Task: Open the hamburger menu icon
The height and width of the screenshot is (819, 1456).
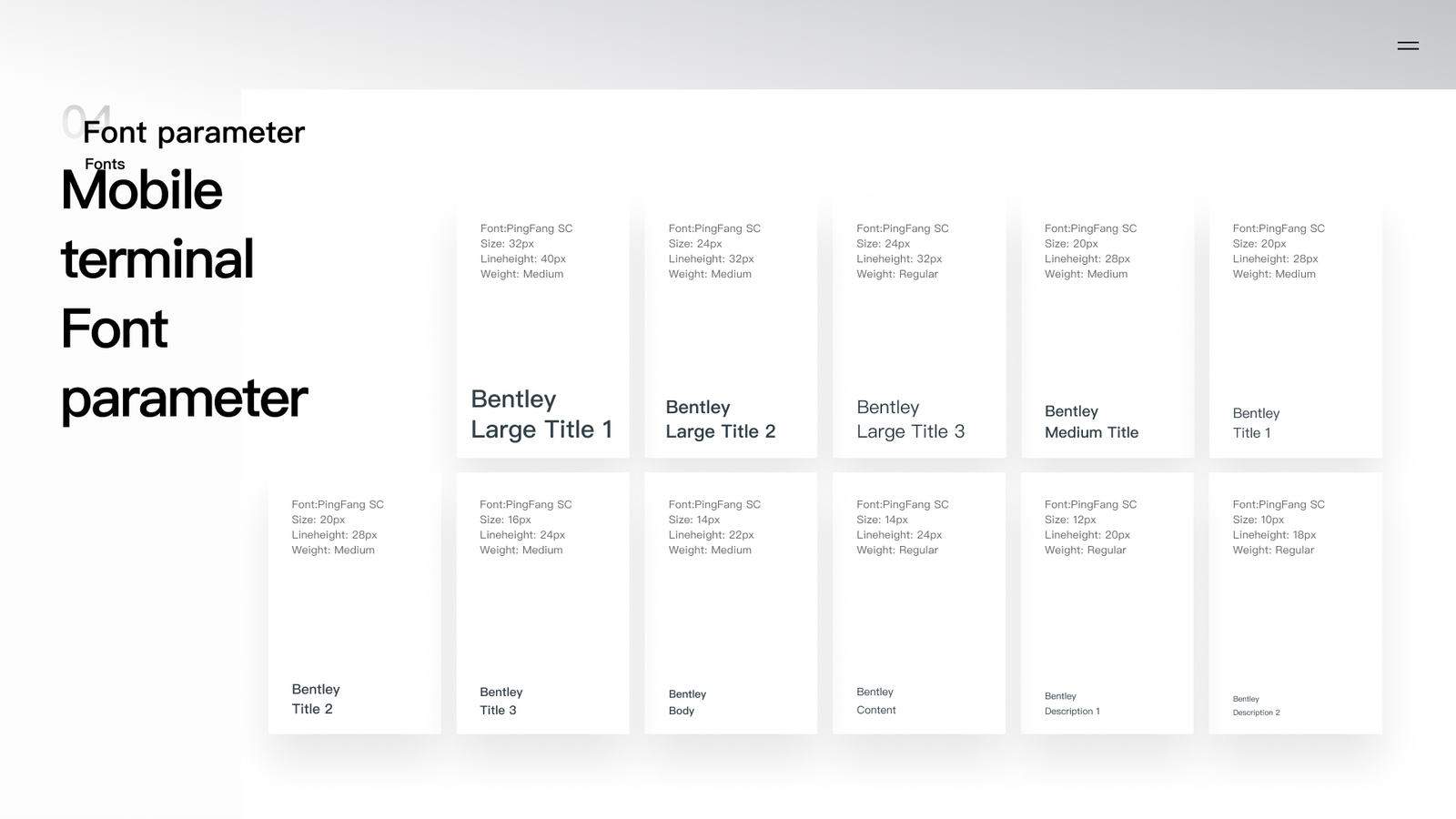Action: (1408, 45)
